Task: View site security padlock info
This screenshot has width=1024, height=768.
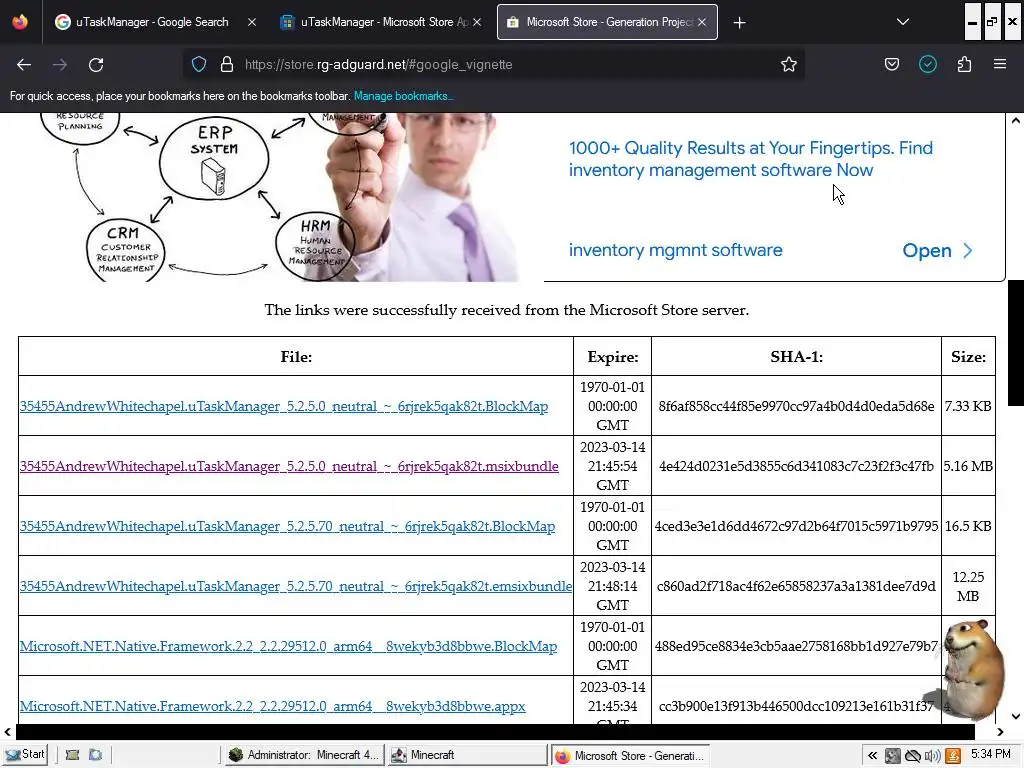Action: (x=227, y=65)
